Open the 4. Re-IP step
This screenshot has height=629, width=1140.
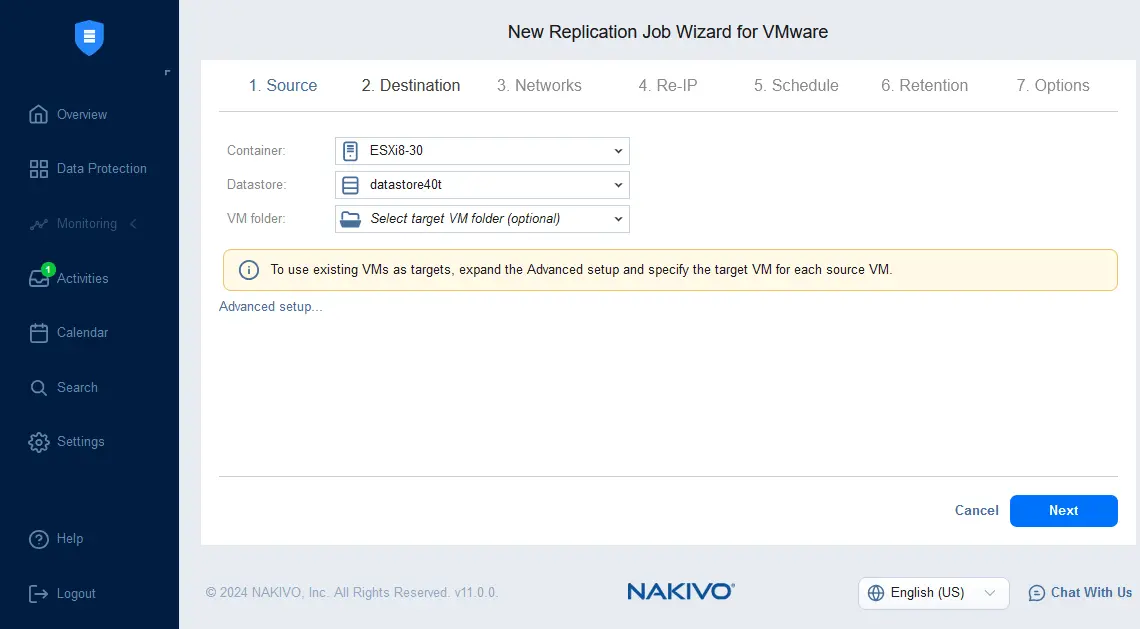[x=667, y=86]
